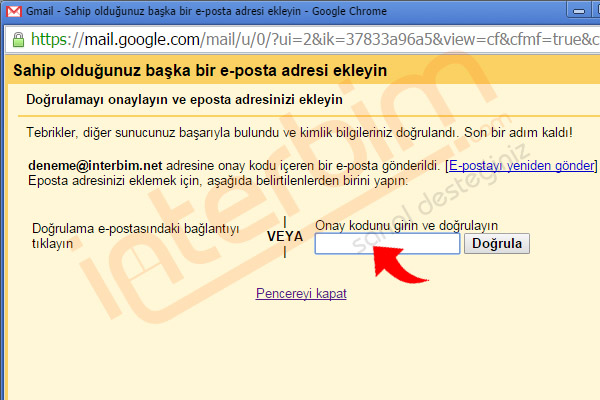Viewport: 600px width, 400px height.
Task: Click the confirmation code input field
Action: (387, 243)
